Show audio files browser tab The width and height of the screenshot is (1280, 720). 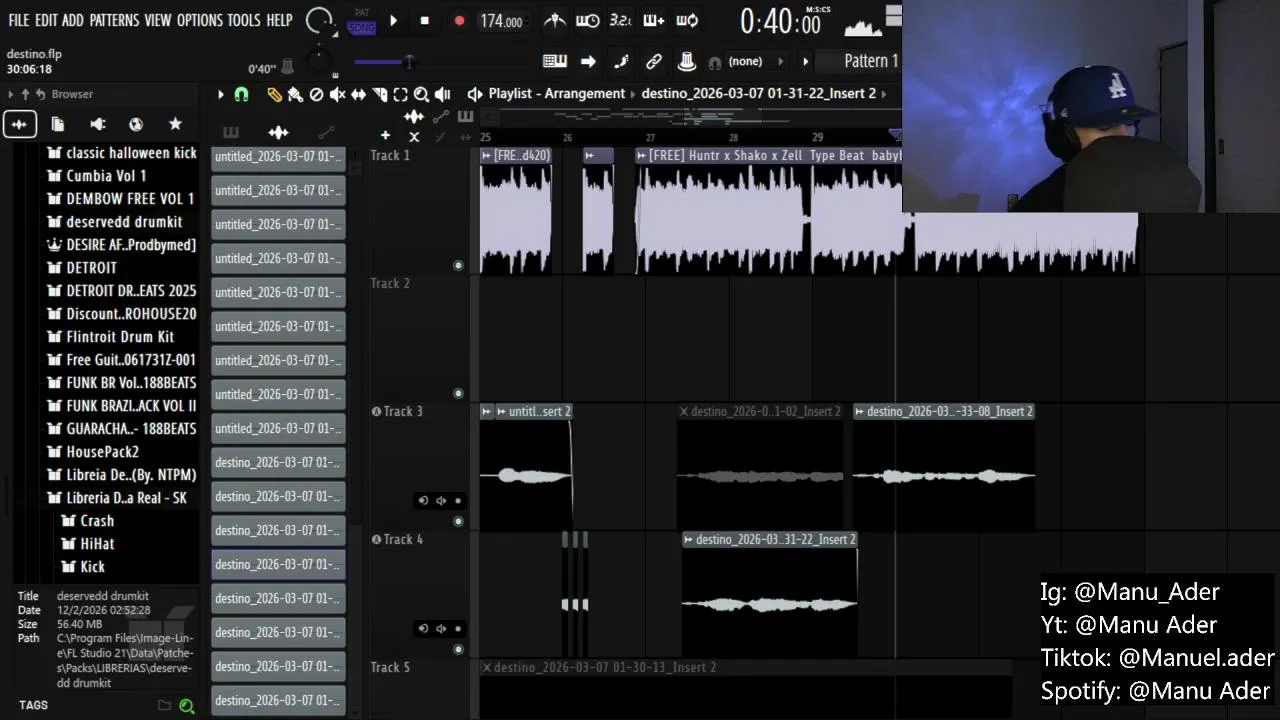(19, 124)
